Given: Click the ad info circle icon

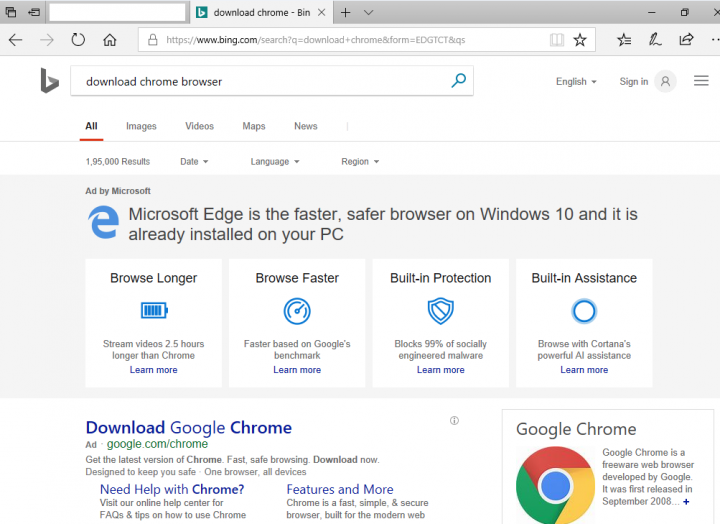Looking at the screenshot, I should tap(454, 421).
